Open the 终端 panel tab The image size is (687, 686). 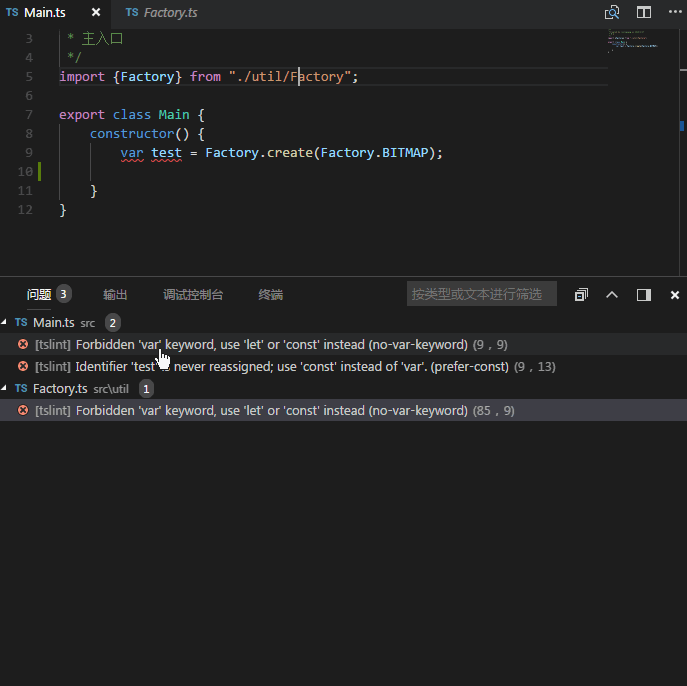[270, 295]
